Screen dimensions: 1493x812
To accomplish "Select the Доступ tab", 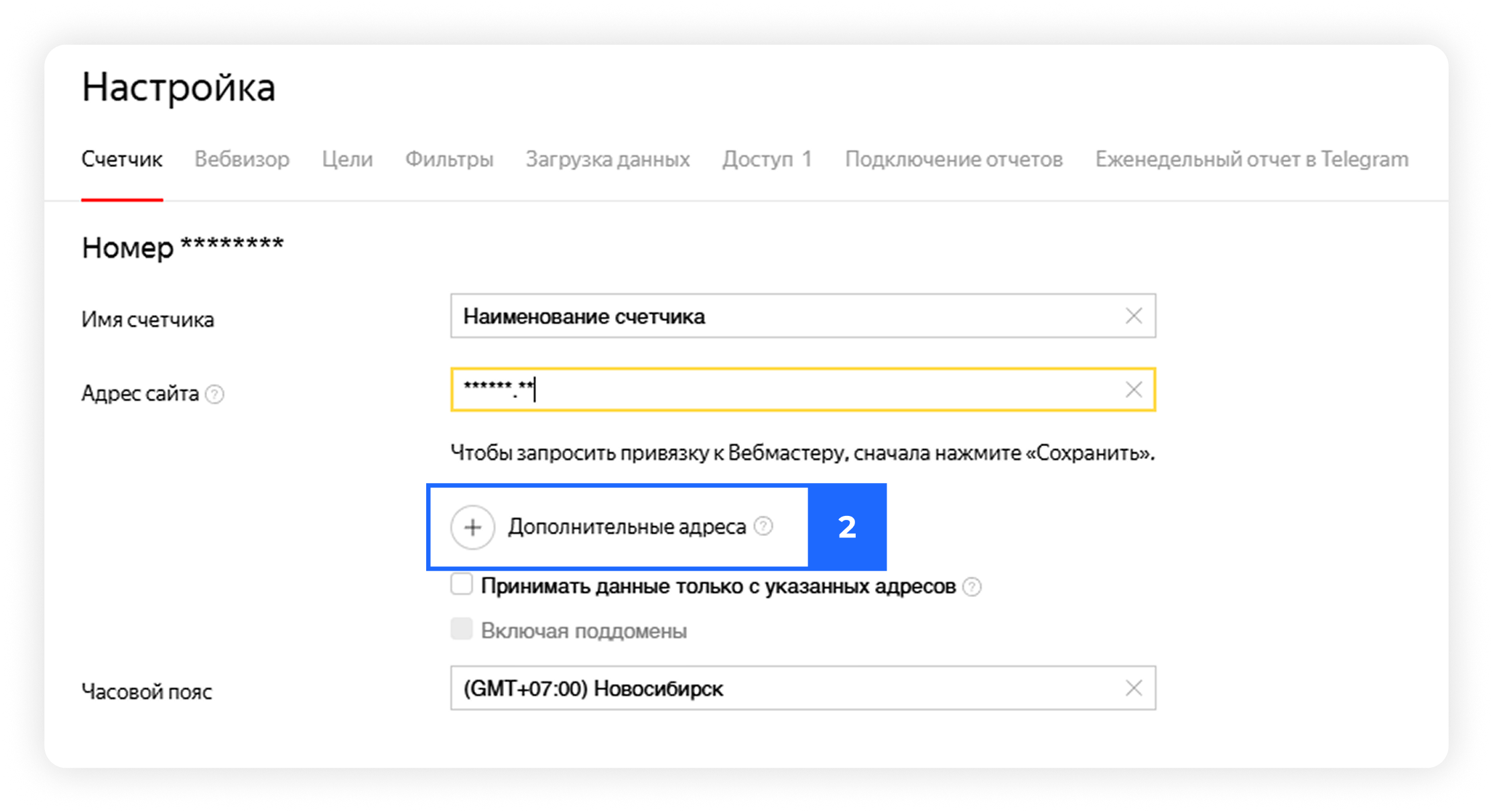I will 767,159.
